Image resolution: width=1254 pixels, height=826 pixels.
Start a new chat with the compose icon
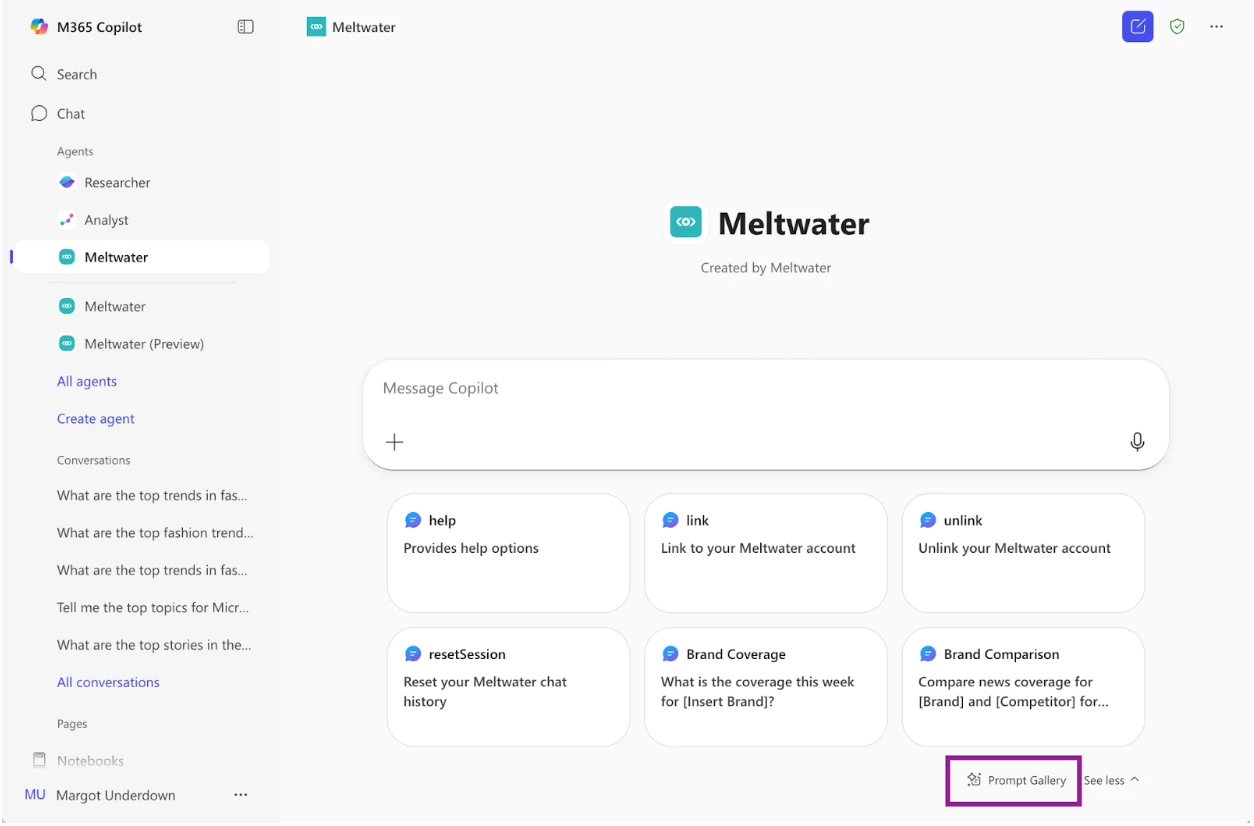1138,27
